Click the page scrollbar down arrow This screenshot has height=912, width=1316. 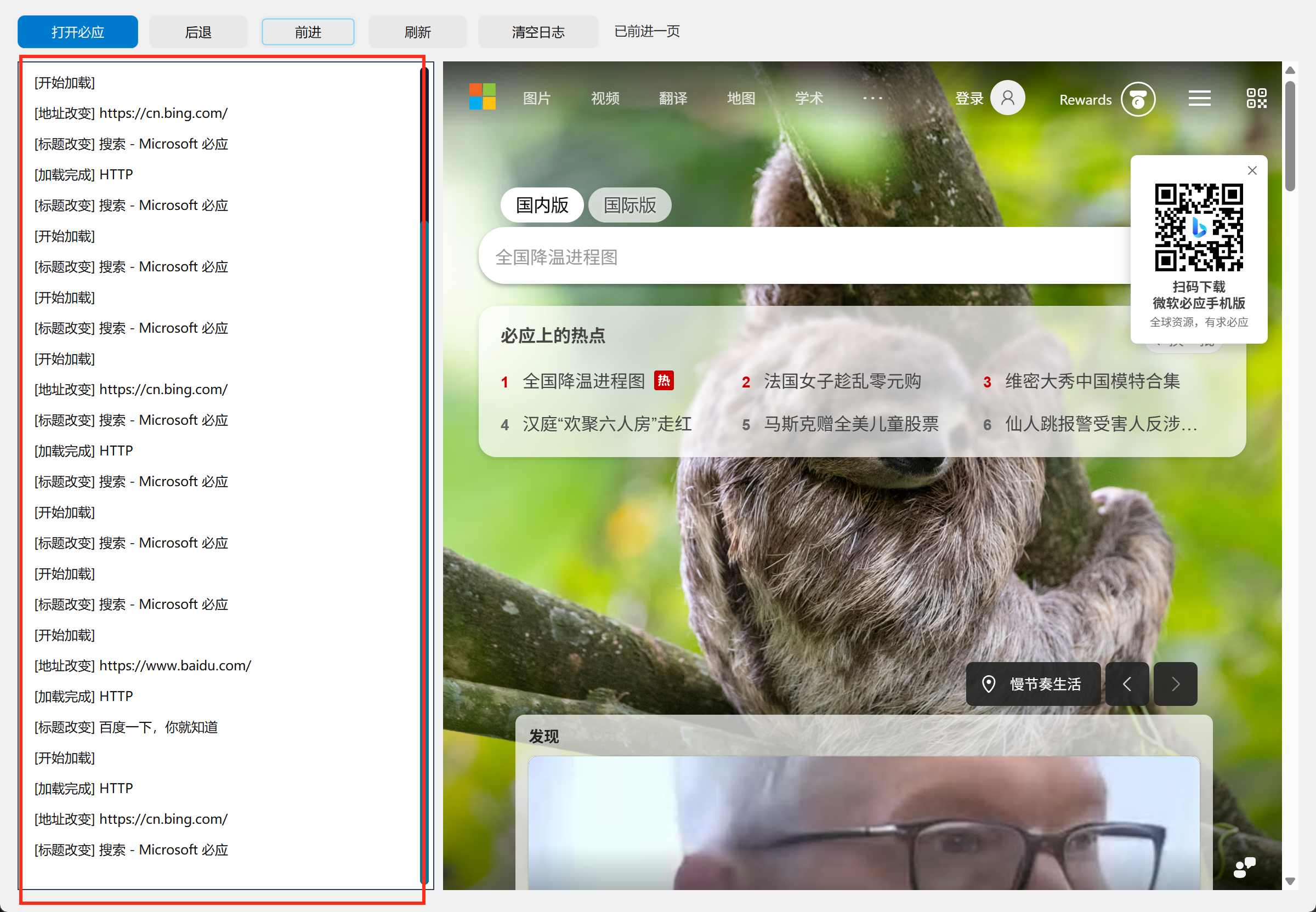[1290, 881]
